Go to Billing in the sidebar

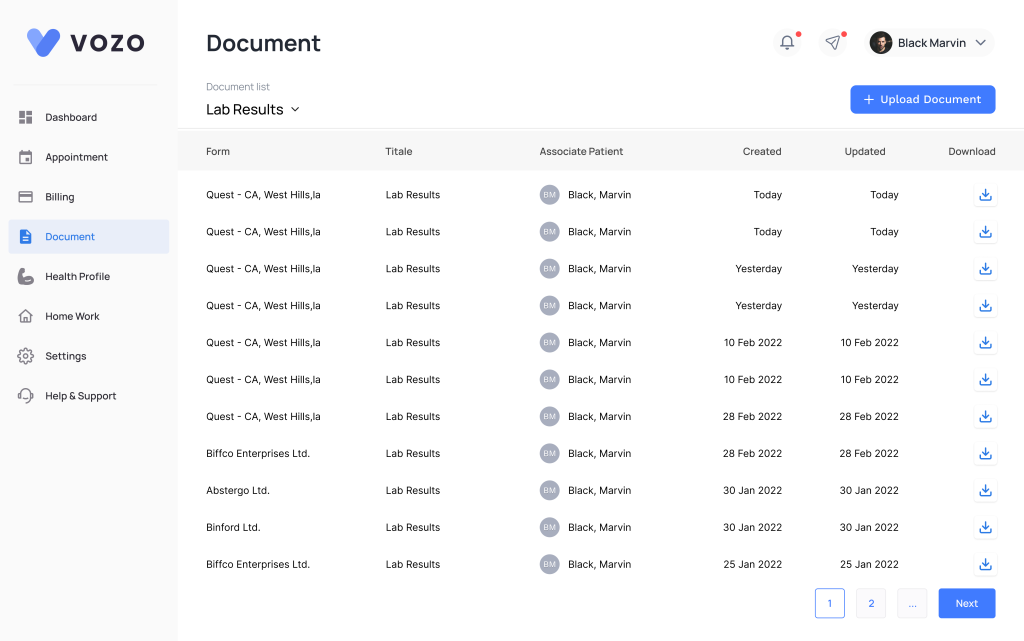(x=60, y=197)
